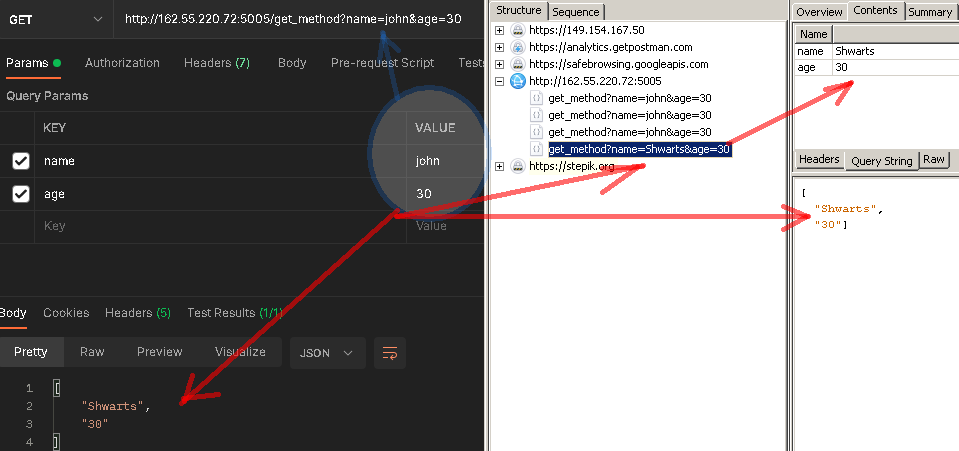Viewport: 959px width, 451px height.
Task: Click the Name column header
Action: [x=813, y=34]
